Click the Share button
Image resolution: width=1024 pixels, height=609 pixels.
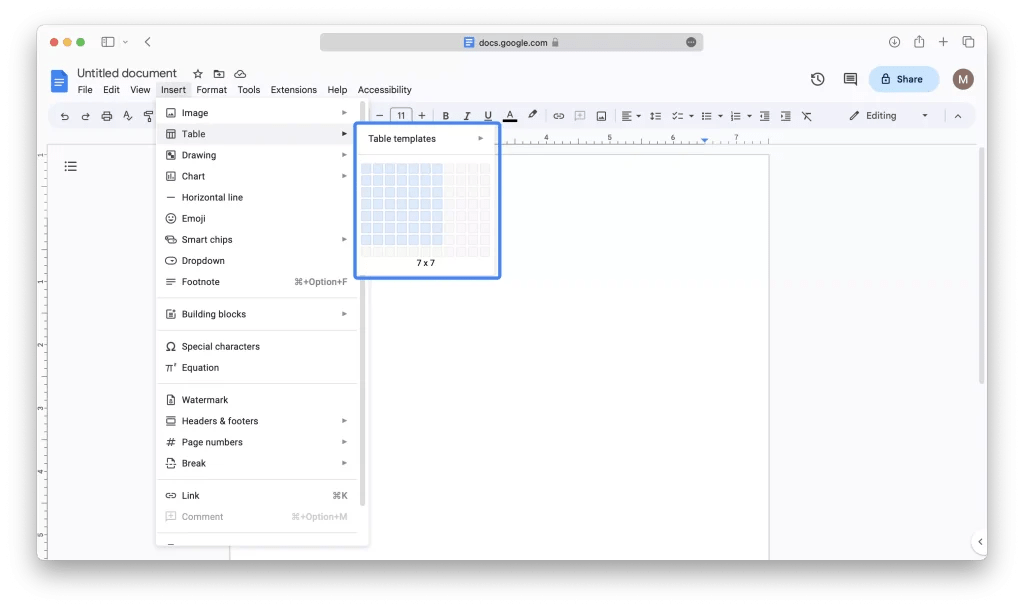904,79
